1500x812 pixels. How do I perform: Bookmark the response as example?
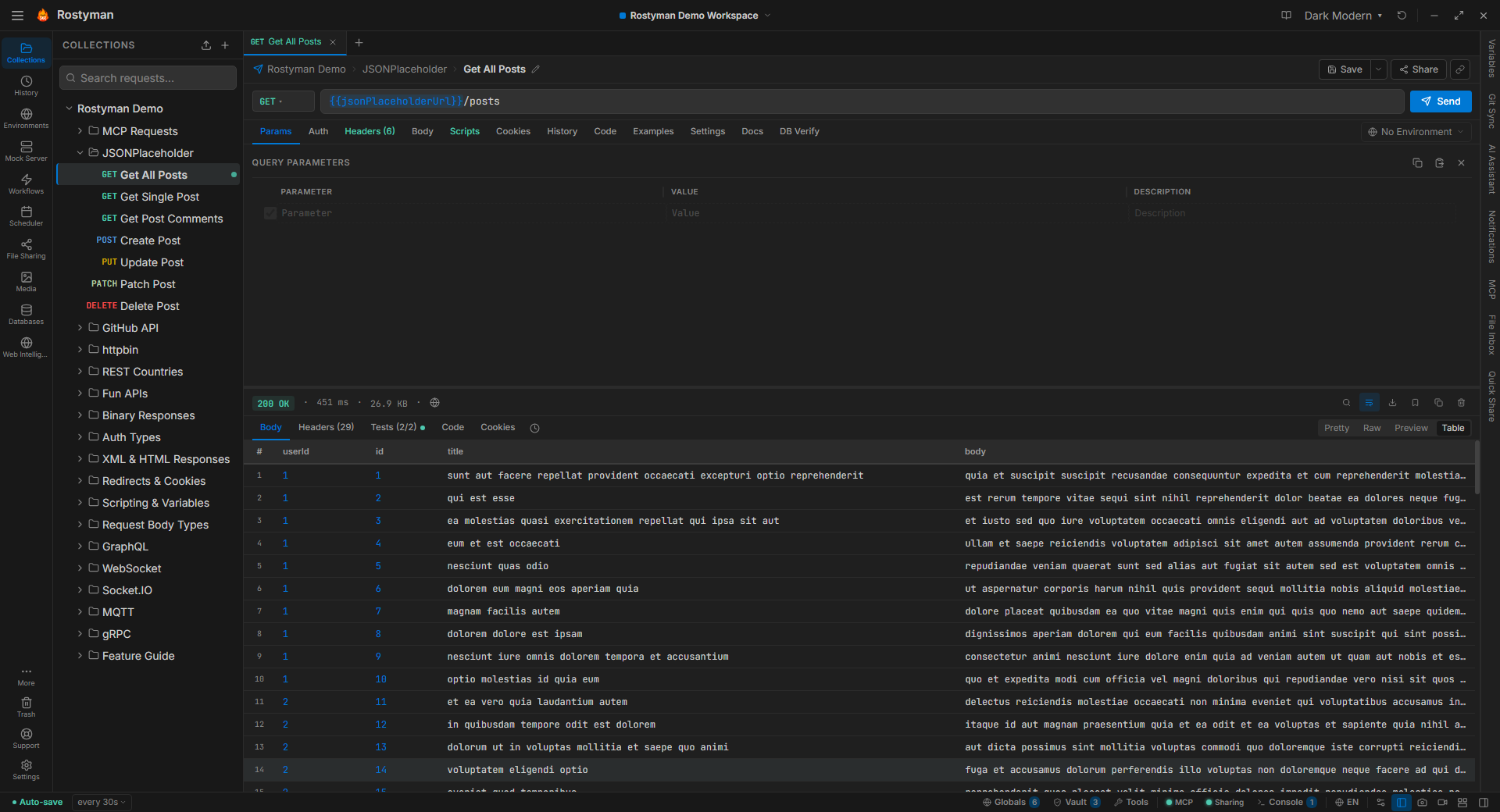(x=1415, y=403)
